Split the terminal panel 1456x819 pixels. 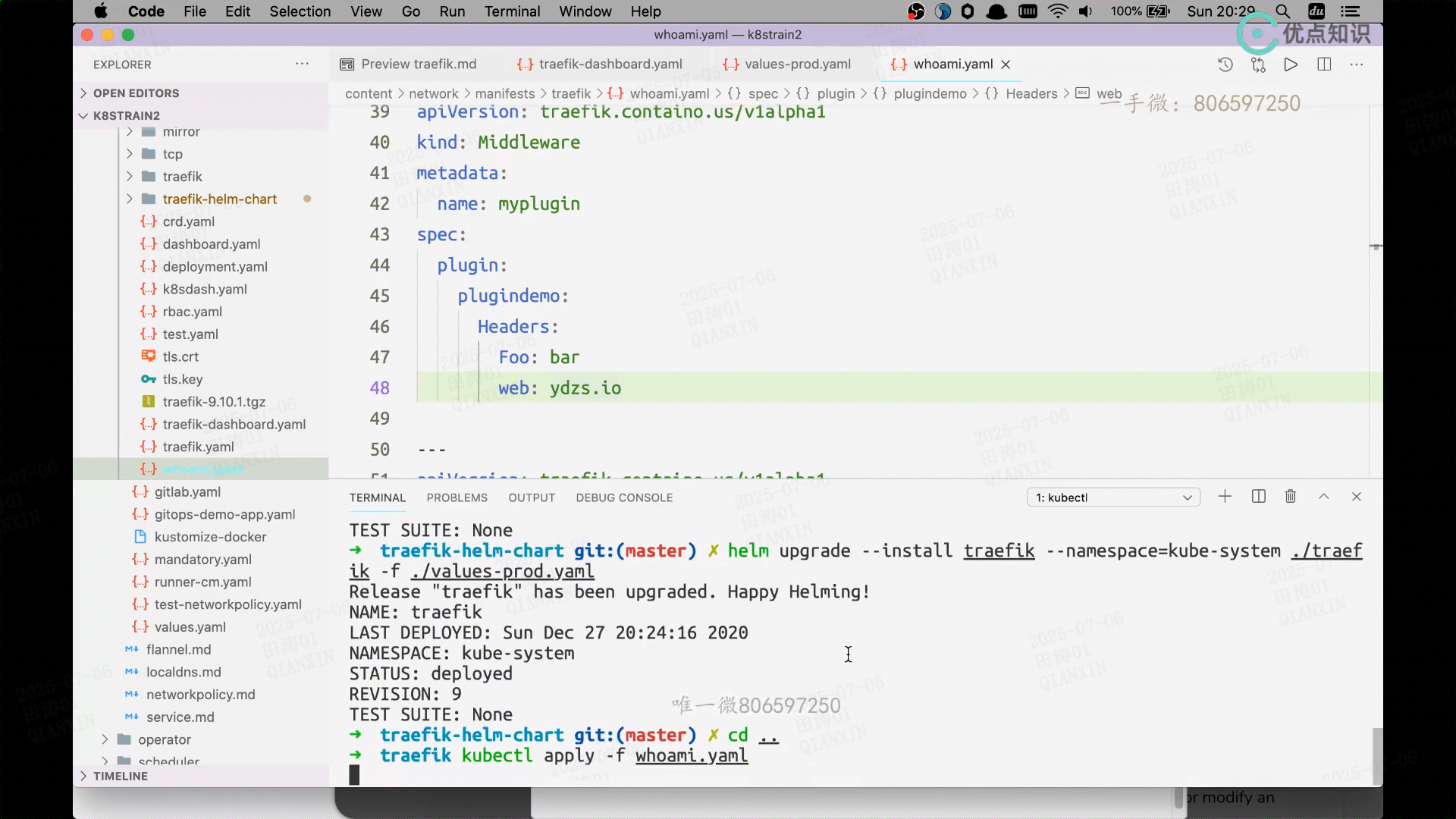[1258, 497]
